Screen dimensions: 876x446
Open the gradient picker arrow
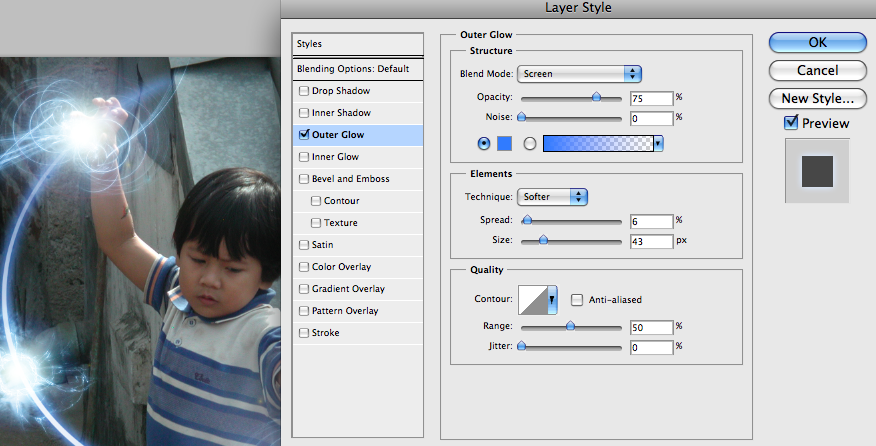(x=658, y=144)
